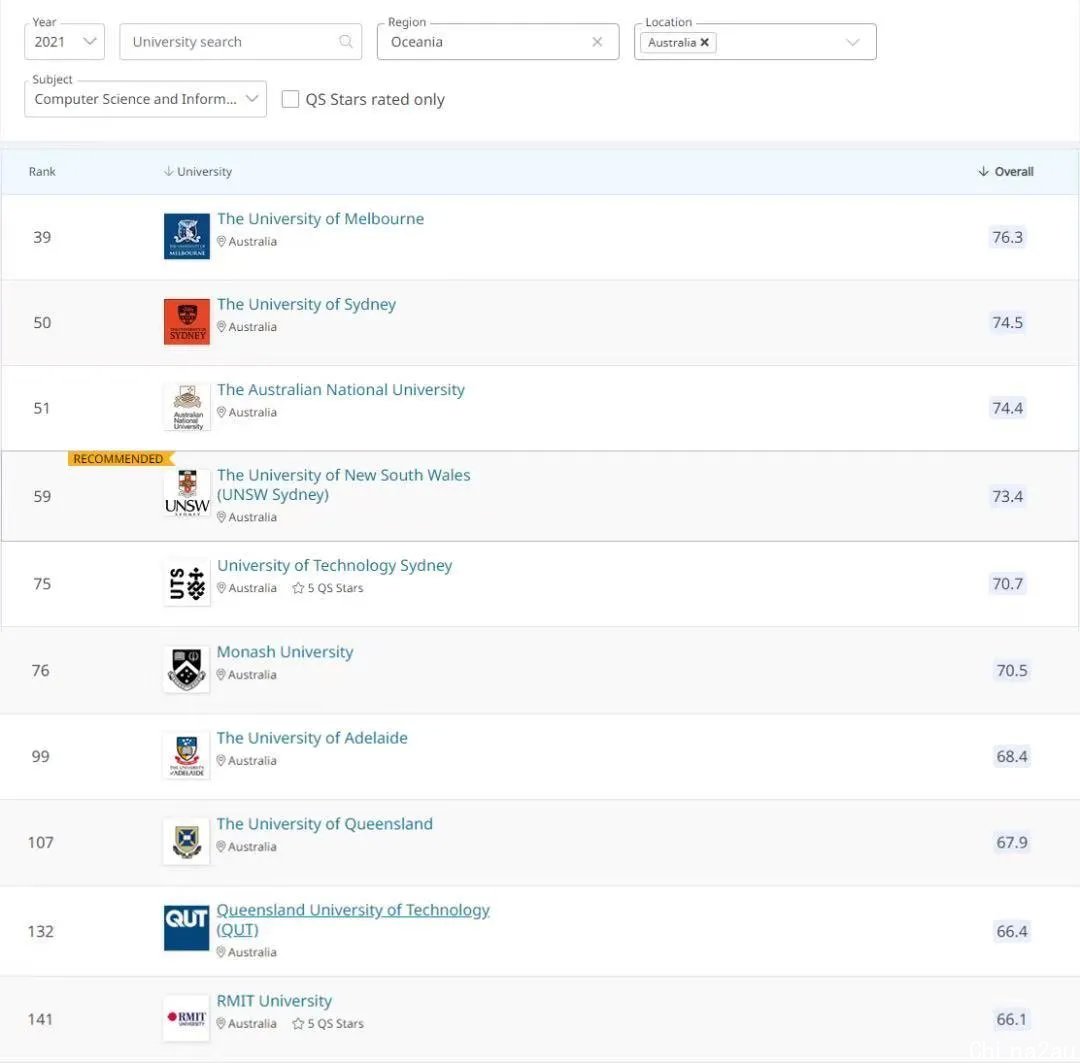Screen dimensions: 1080x1063
Task: Enable QS Stars rated only checkbox
Action: (291, 99)
